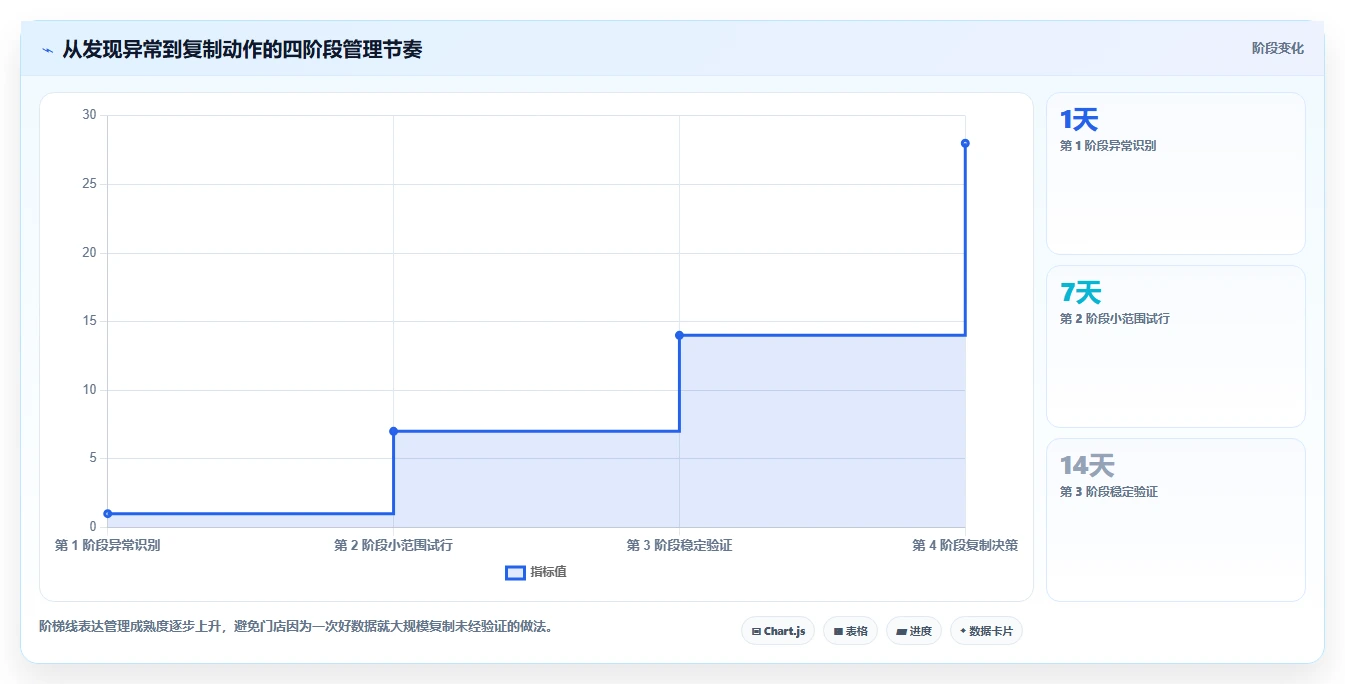
Task: Click the data point at 第 1 阶段异常识别
Action: point(107,514)
